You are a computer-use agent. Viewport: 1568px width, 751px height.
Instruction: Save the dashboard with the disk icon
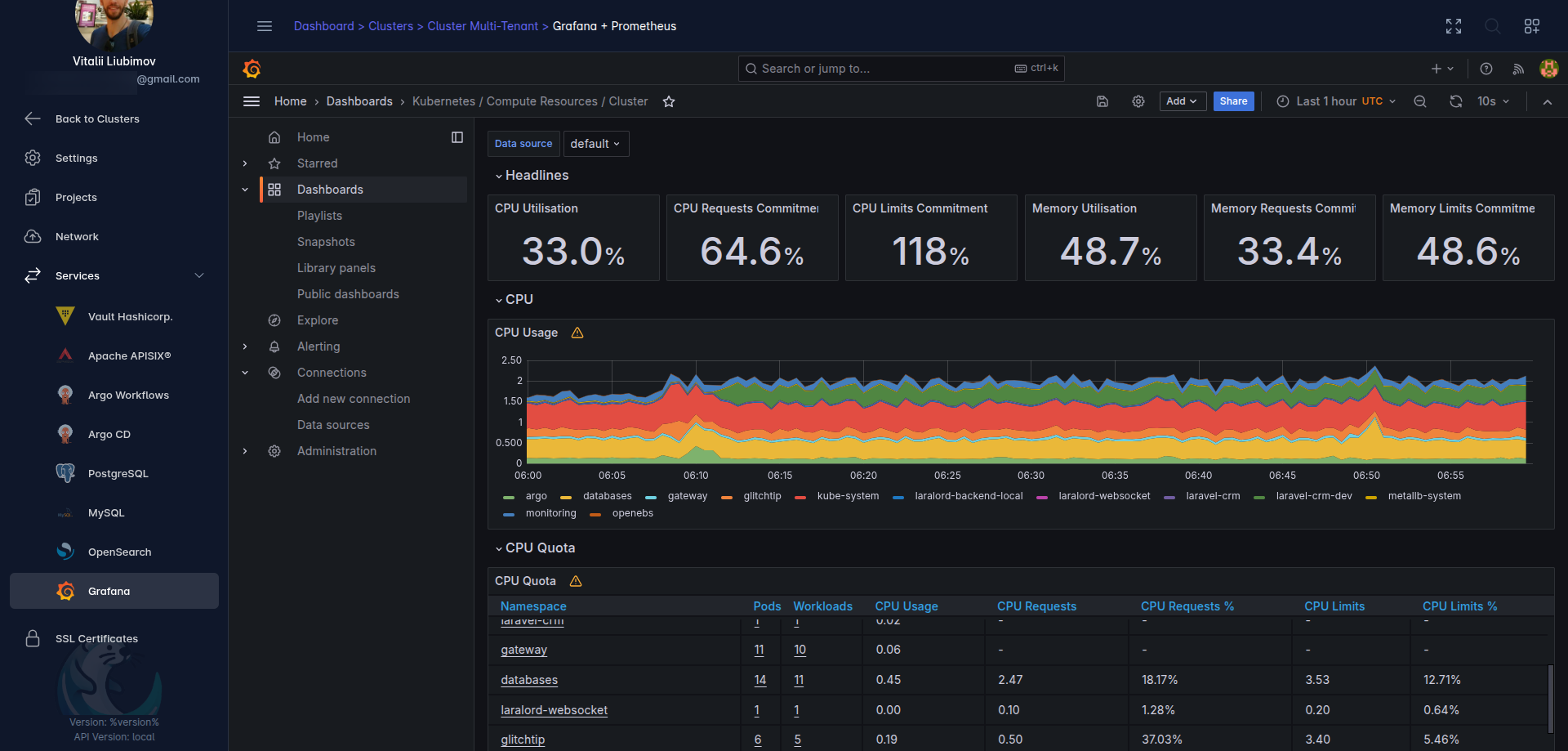1102,101
